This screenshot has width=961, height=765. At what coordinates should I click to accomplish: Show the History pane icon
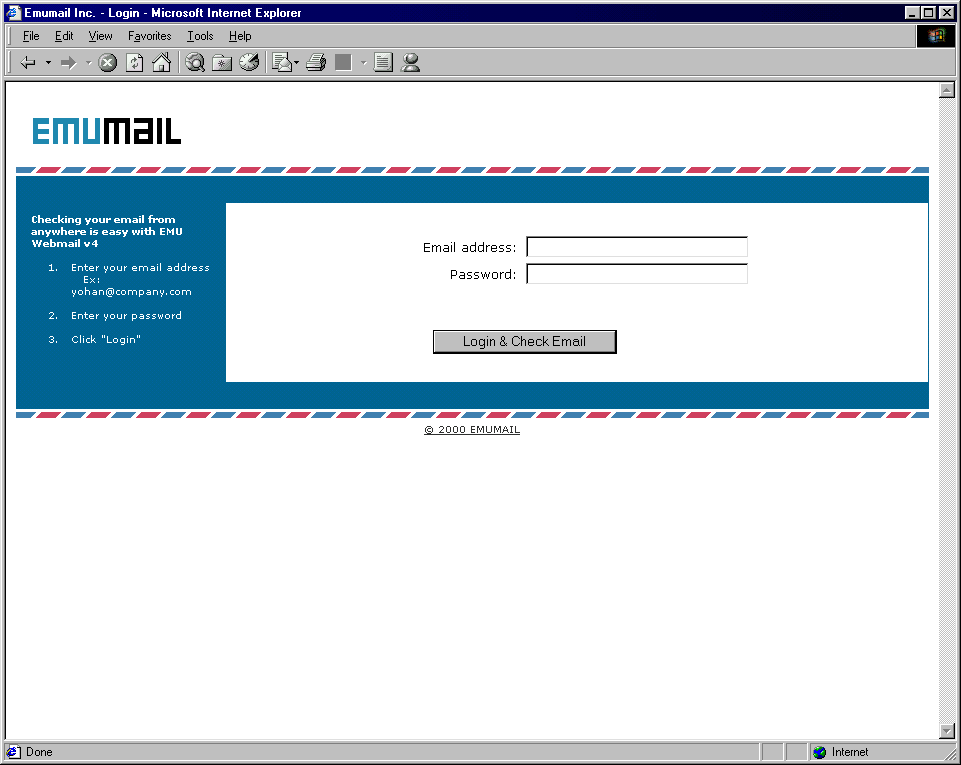click(249, 63)
